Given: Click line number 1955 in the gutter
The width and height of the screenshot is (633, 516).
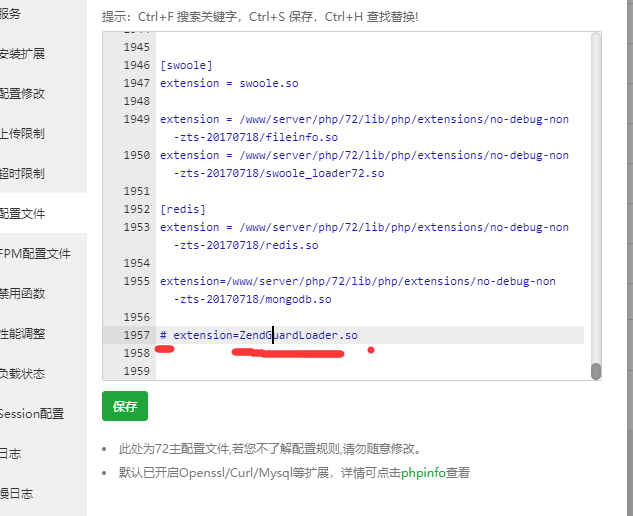Looking at the screenshot, I should pos(136,281).
